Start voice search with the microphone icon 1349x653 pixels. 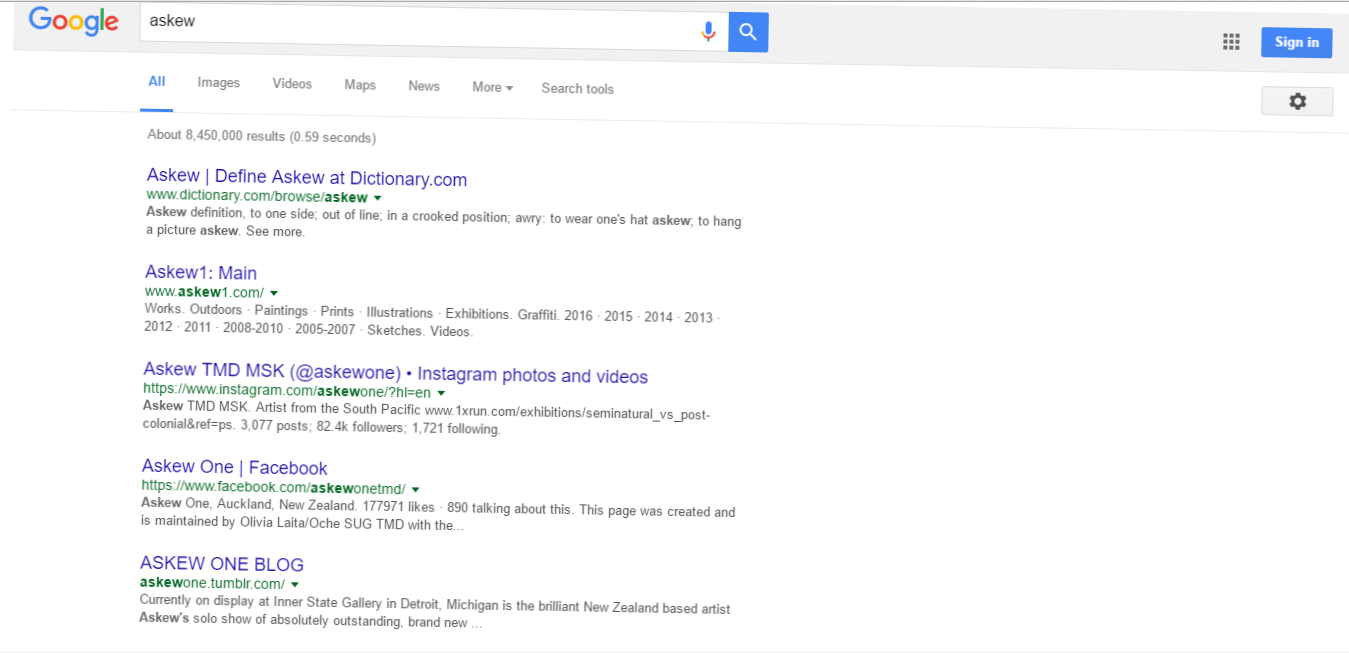[708, 32]
